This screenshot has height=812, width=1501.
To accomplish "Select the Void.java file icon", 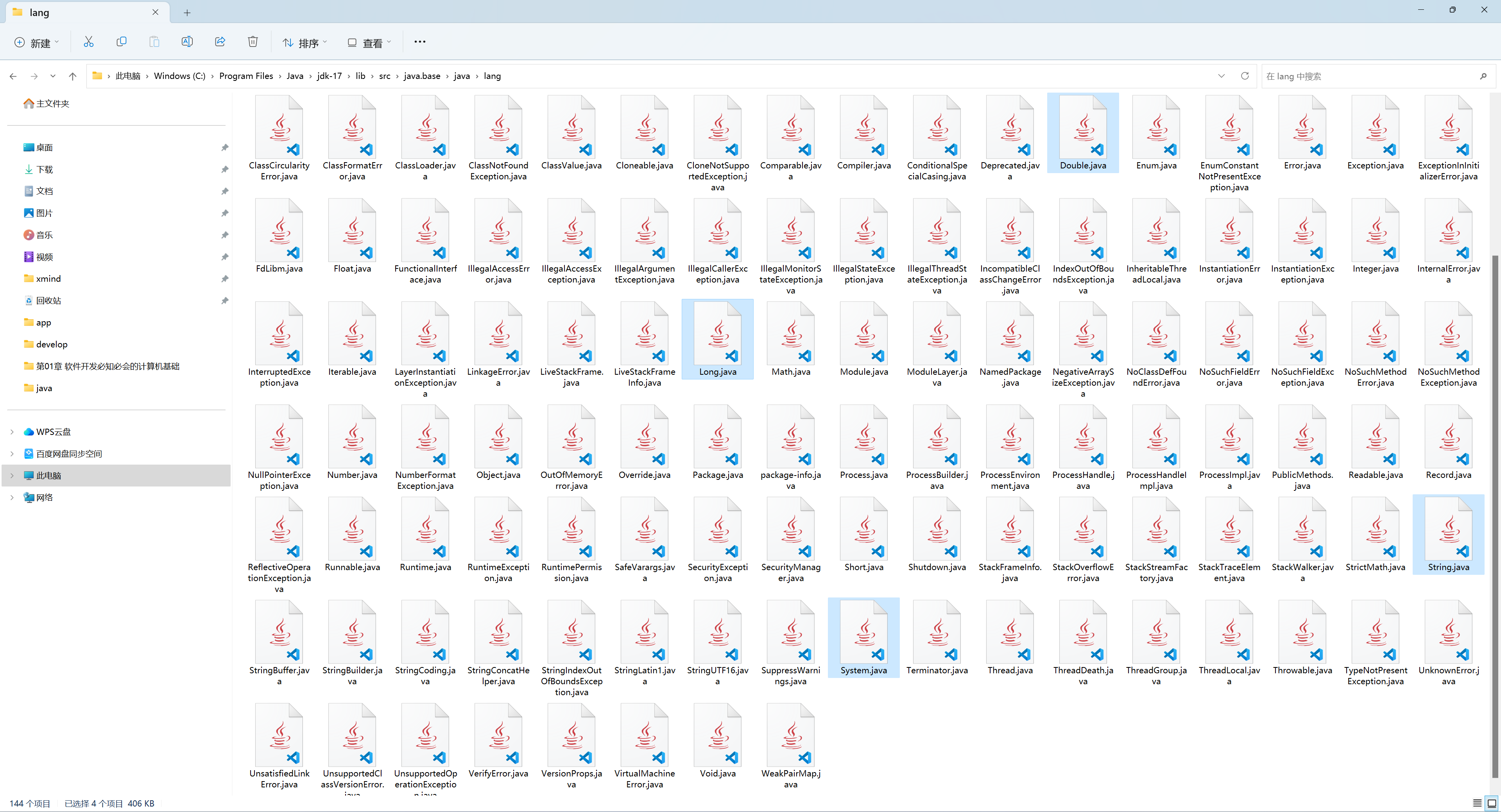I will pos(718,736).
